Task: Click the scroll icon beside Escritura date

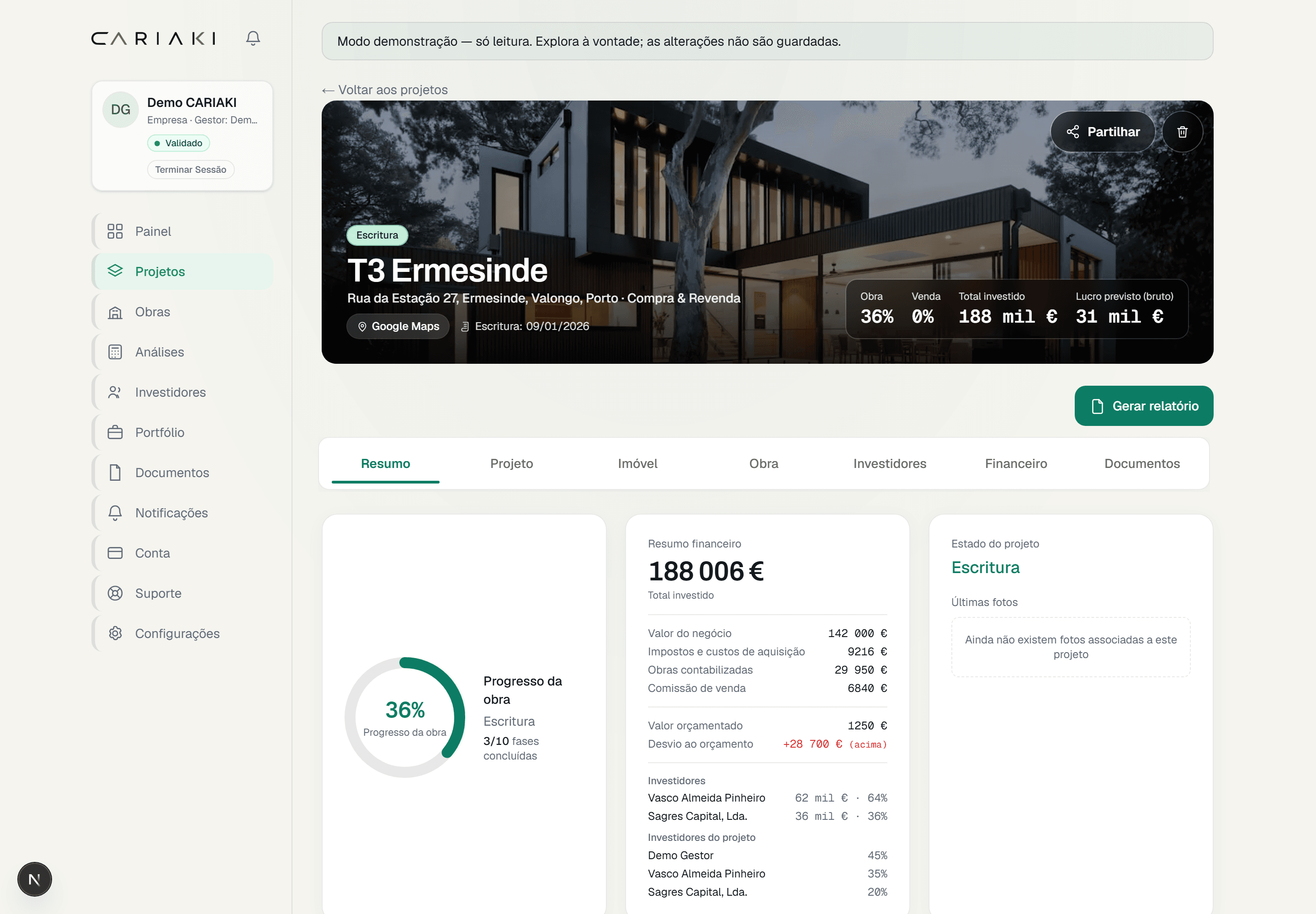Action: point(465,326)
